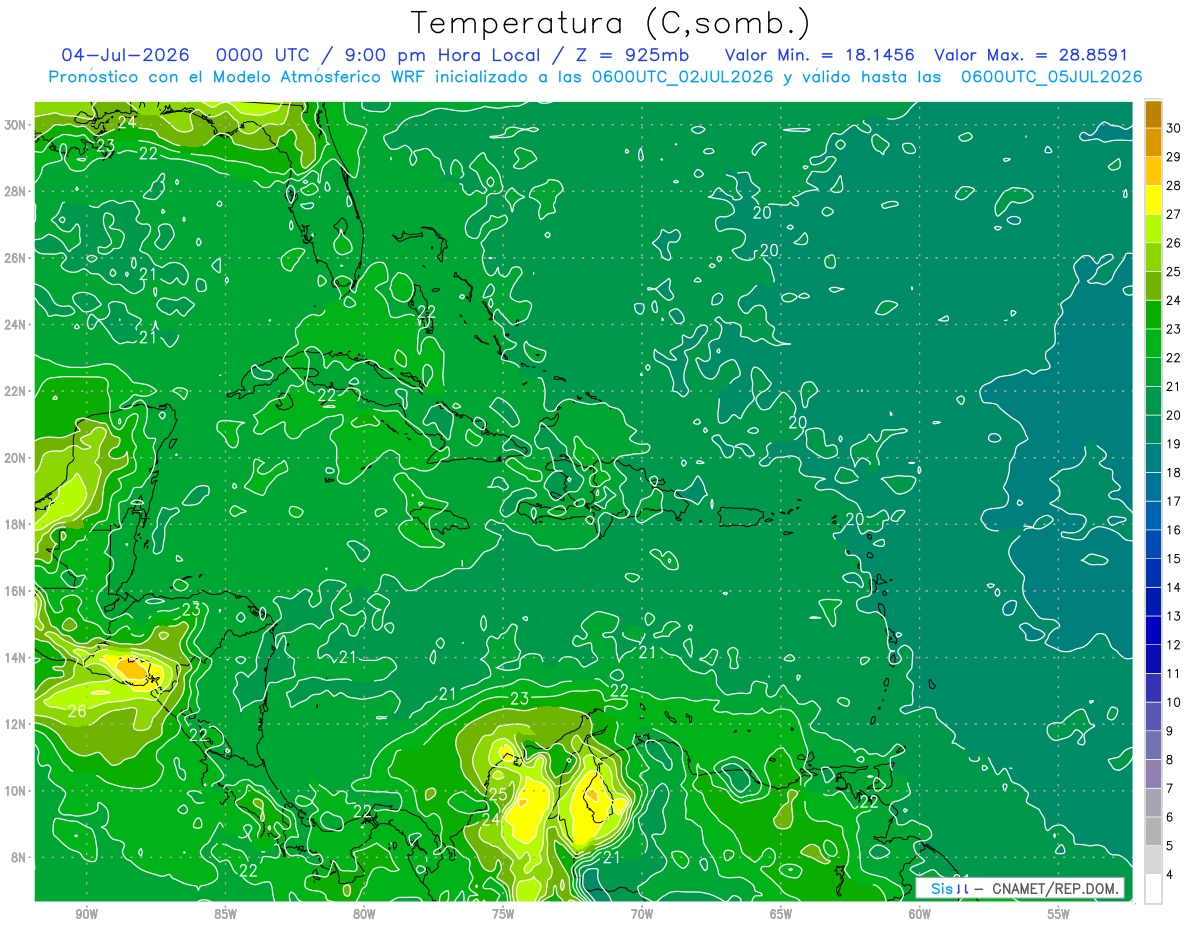
Task: Click the 80W longitude axis label
Action: pos(364,915)
